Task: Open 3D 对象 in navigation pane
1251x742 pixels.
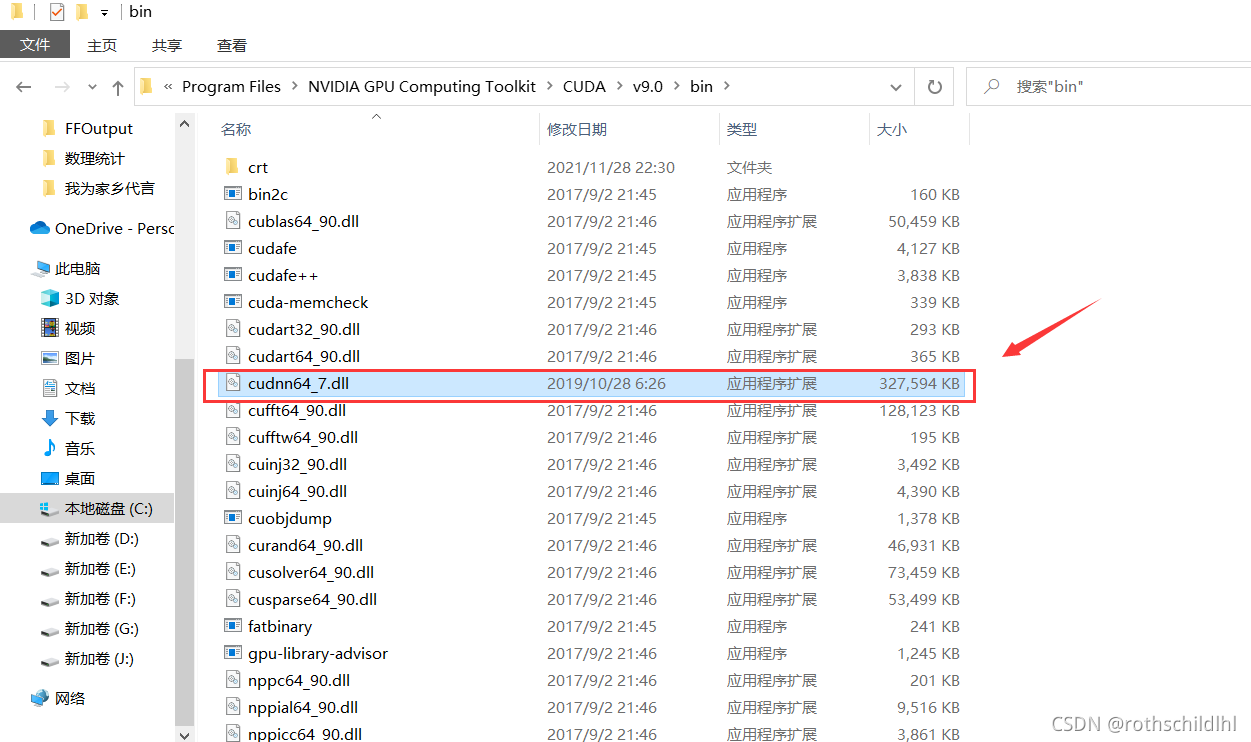Action: pos(91,298)
